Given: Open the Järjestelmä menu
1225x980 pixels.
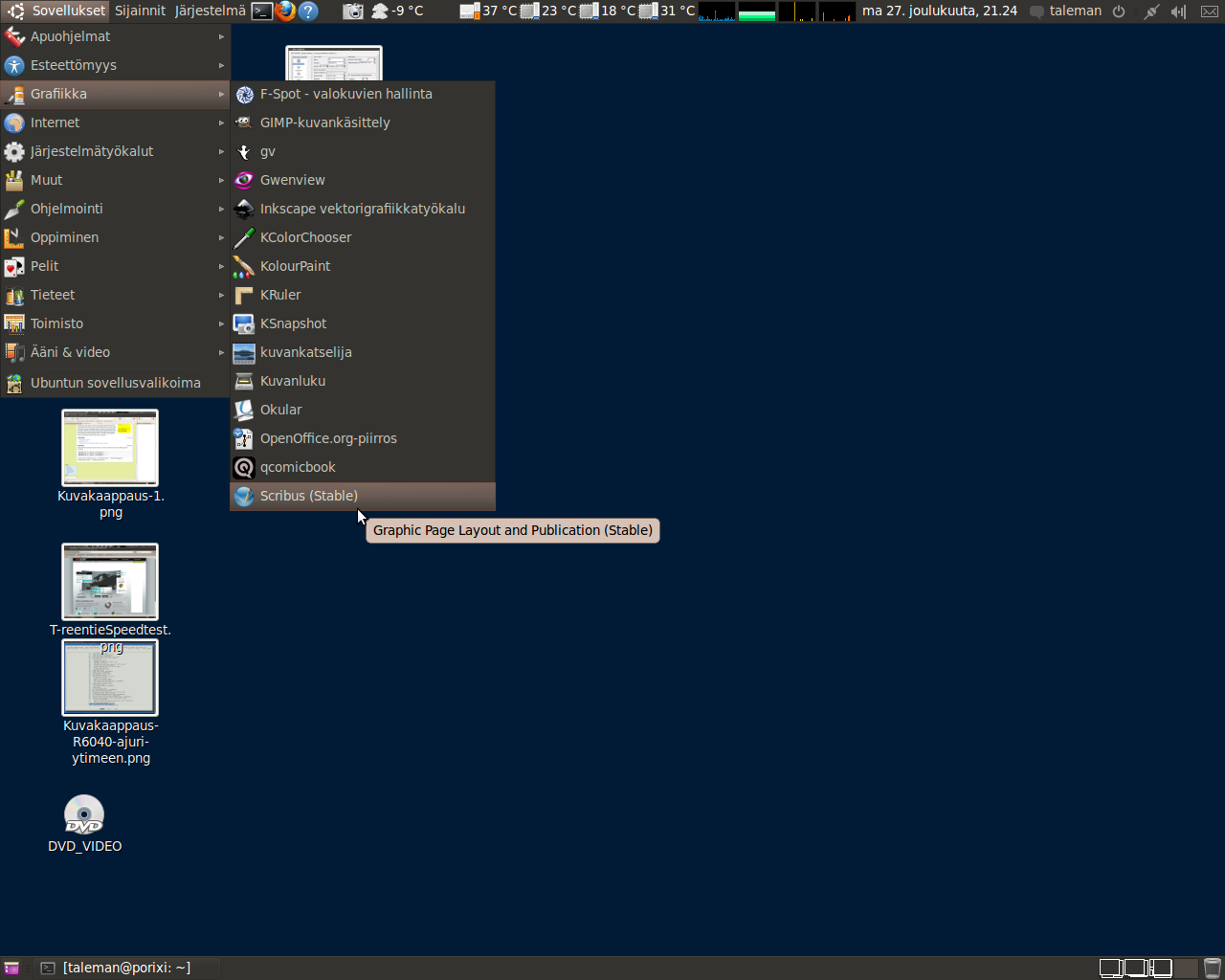Looking at the screenshot, I should click(210, 11).
